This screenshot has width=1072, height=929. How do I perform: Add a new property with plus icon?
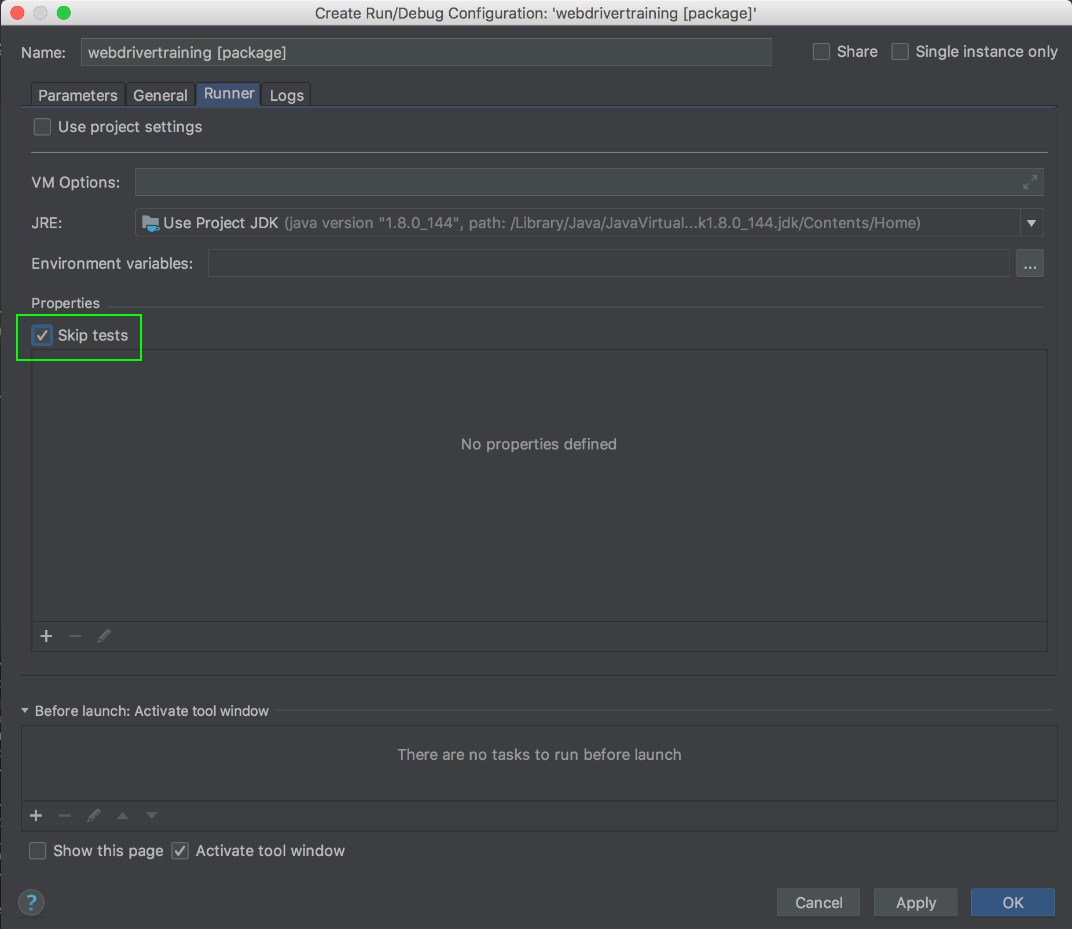46,636
